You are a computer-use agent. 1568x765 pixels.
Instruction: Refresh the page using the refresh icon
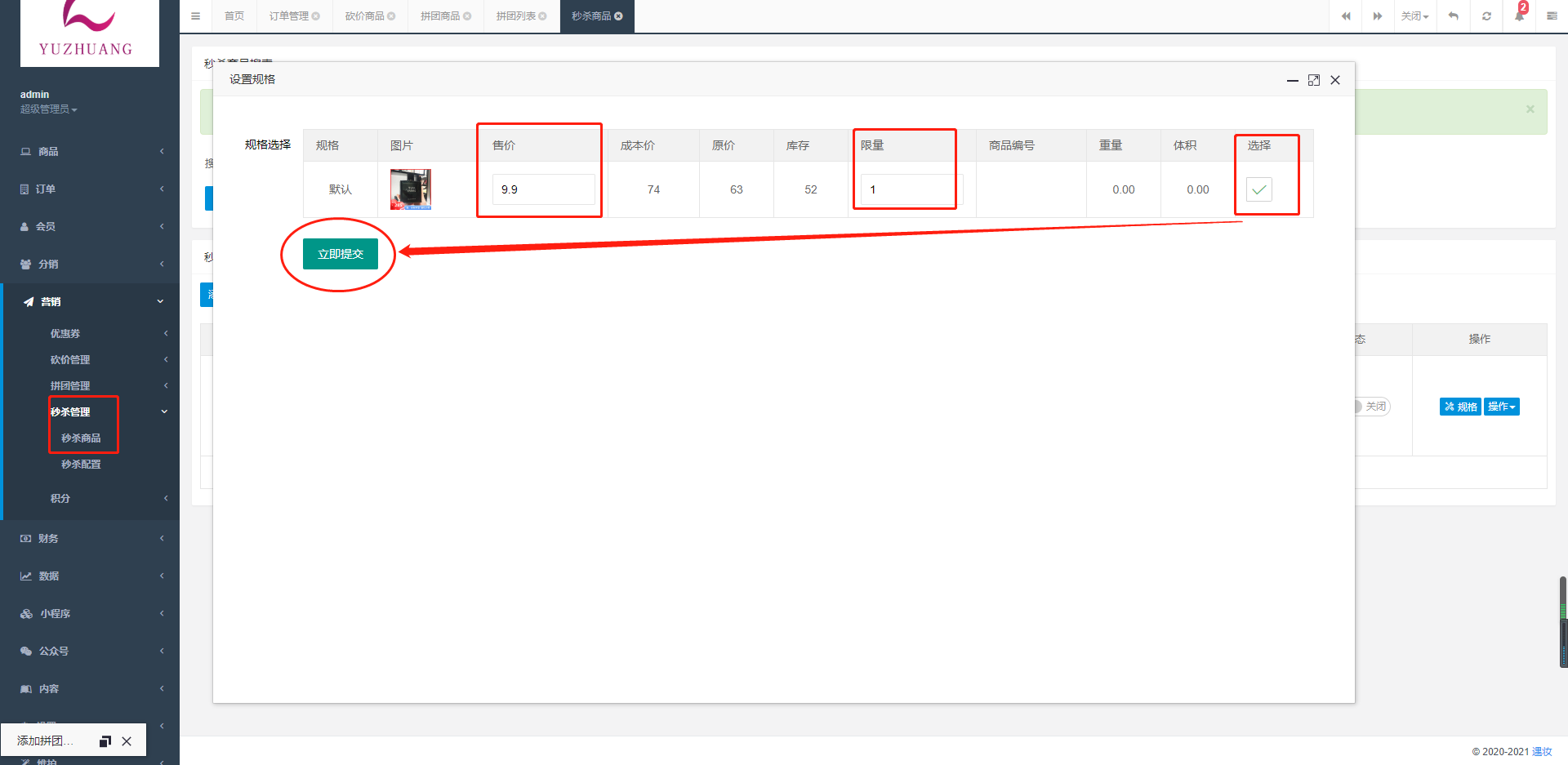point(1486,16)
